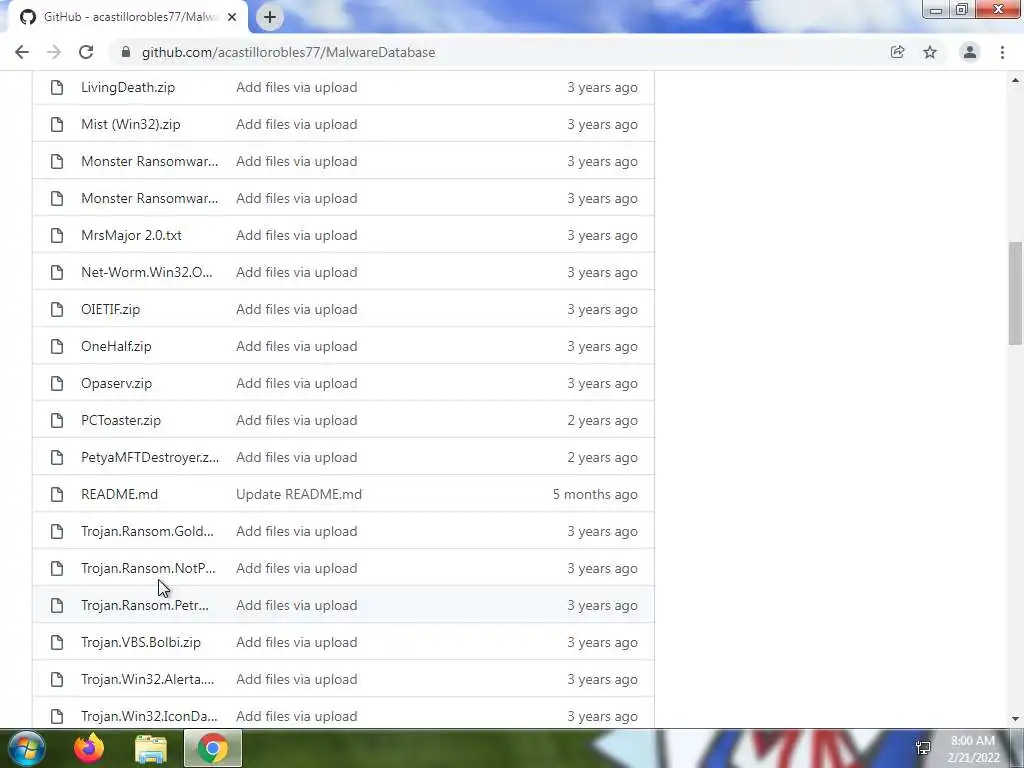Open LivingDeath.zip file link
Viewport: 1024px width, 768px height.
tap(128, 88)
